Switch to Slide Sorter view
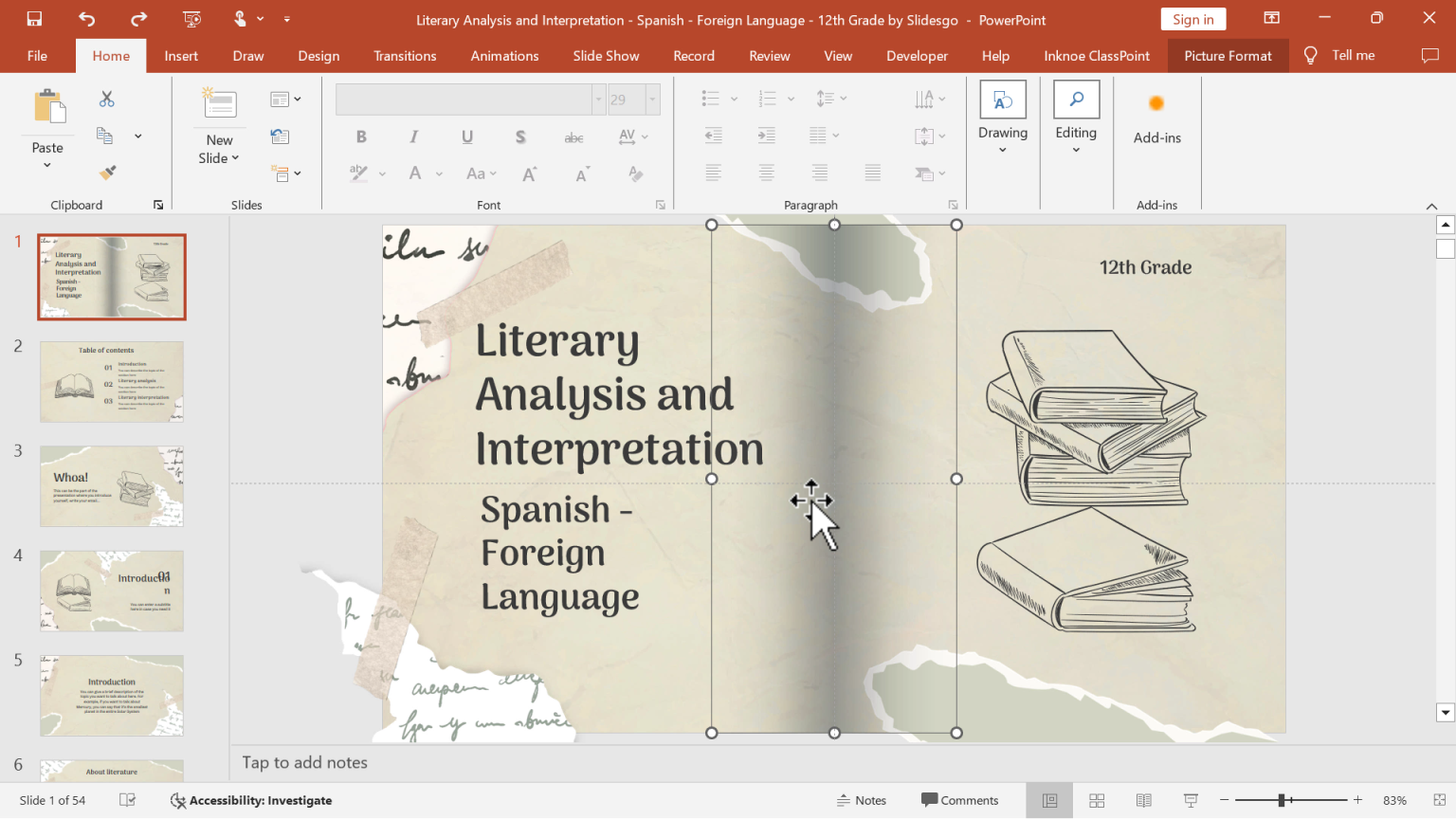 point(1096,800)
